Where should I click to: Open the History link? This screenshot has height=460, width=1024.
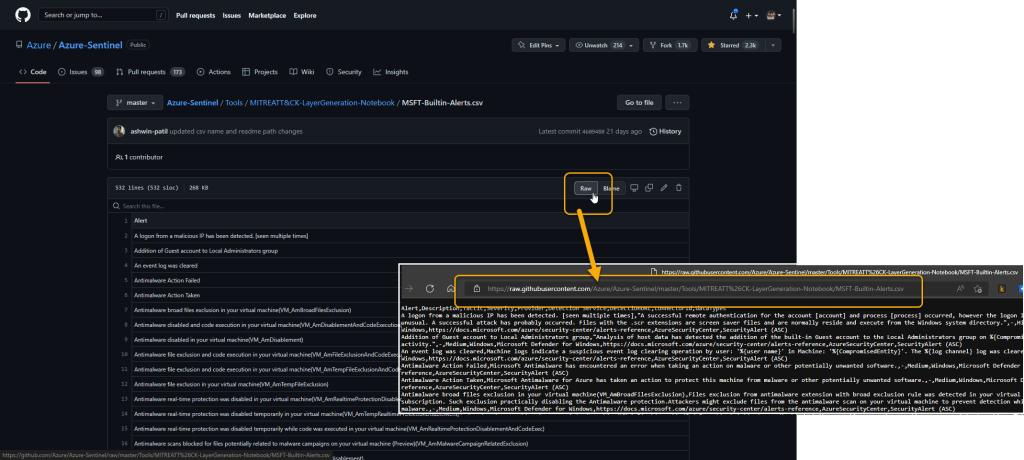coord(665,131)
